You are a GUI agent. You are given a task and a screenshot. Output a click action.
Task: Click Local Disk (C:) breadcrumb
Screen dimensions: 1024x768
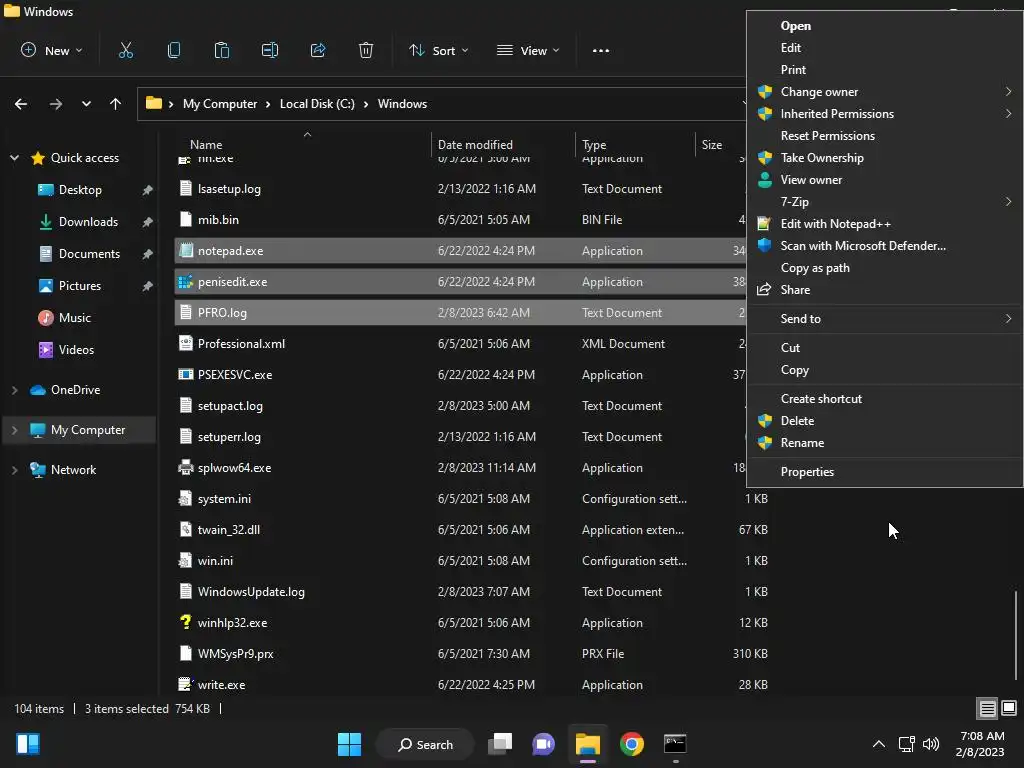click(x=317, y=104)
